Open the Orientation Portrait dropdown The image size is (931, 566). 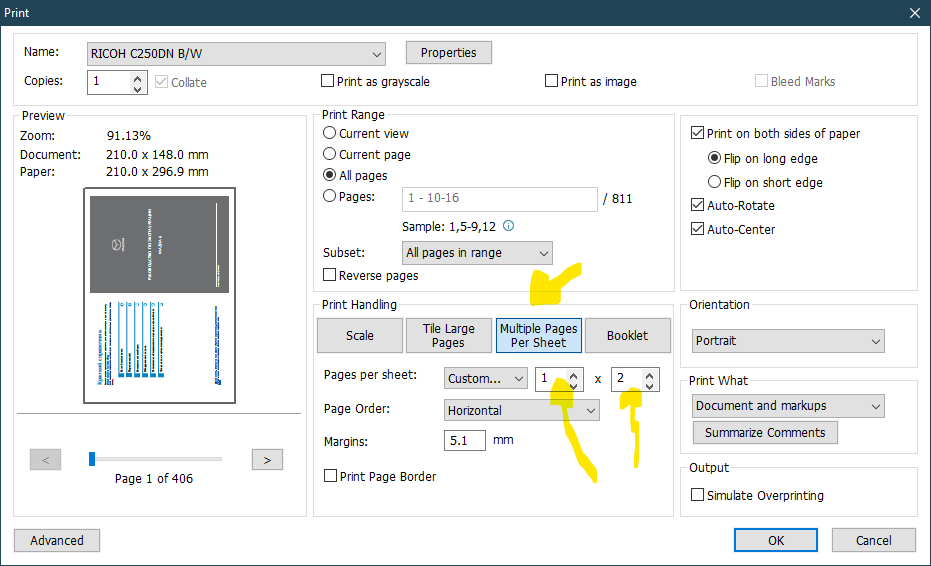(788, 341)
